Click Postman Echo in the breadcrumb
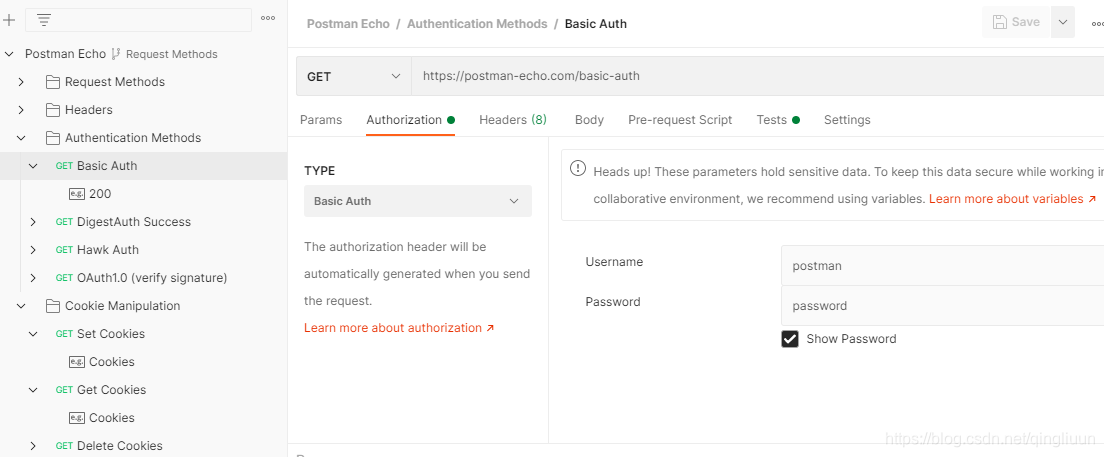 [x=348, y=23]
